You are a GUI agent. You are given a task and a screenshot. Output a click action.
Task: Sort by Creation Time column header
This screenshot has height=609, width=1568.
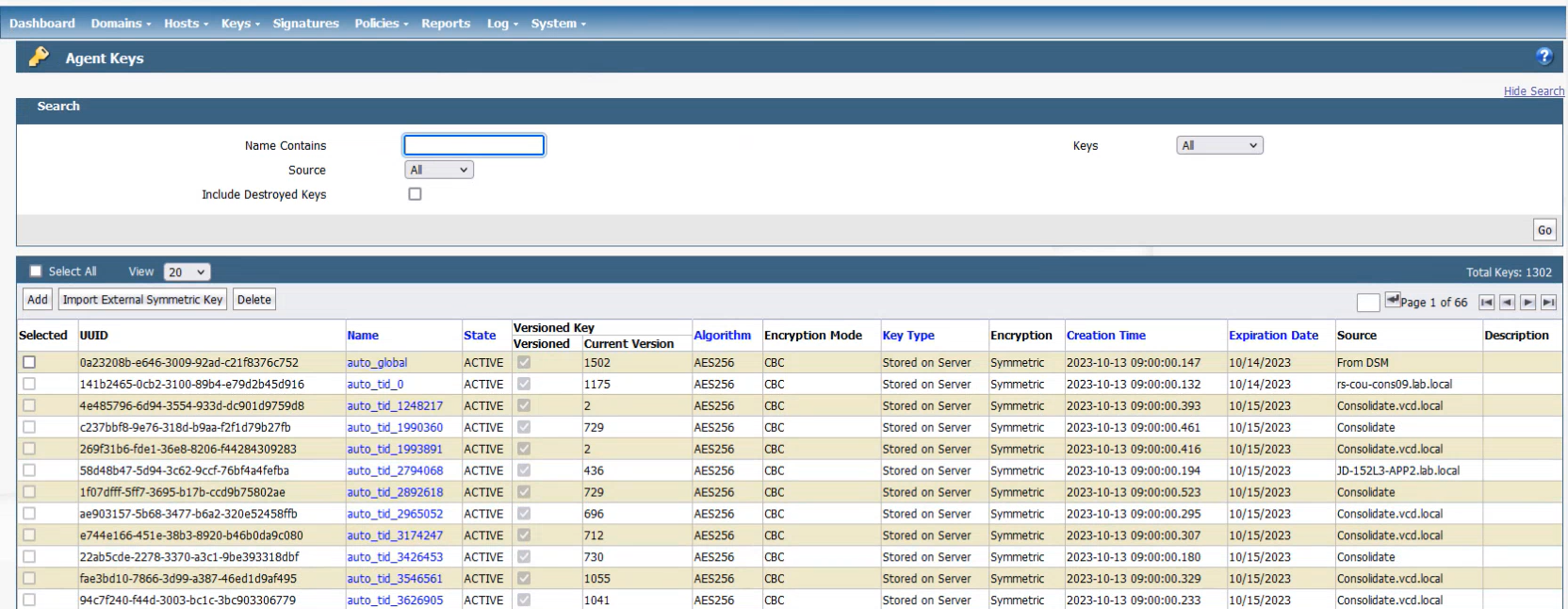click(1106, 336)
